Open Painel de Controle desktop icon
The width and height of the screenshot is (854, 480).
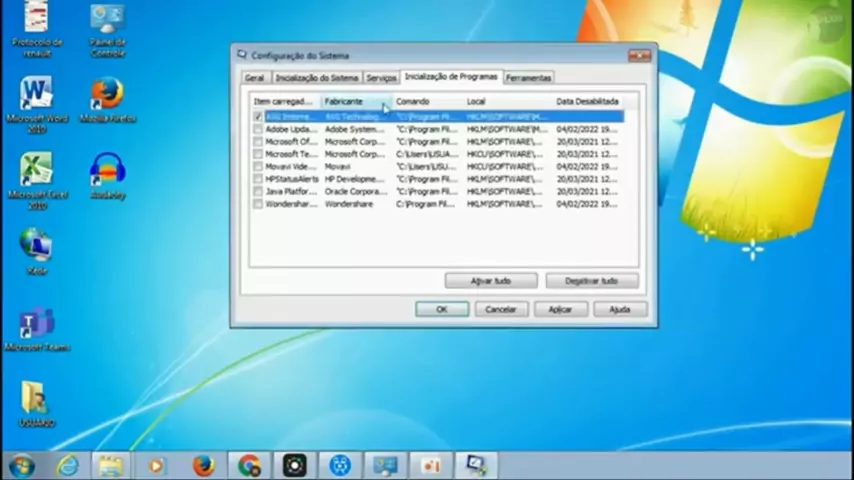coord(107,29)
